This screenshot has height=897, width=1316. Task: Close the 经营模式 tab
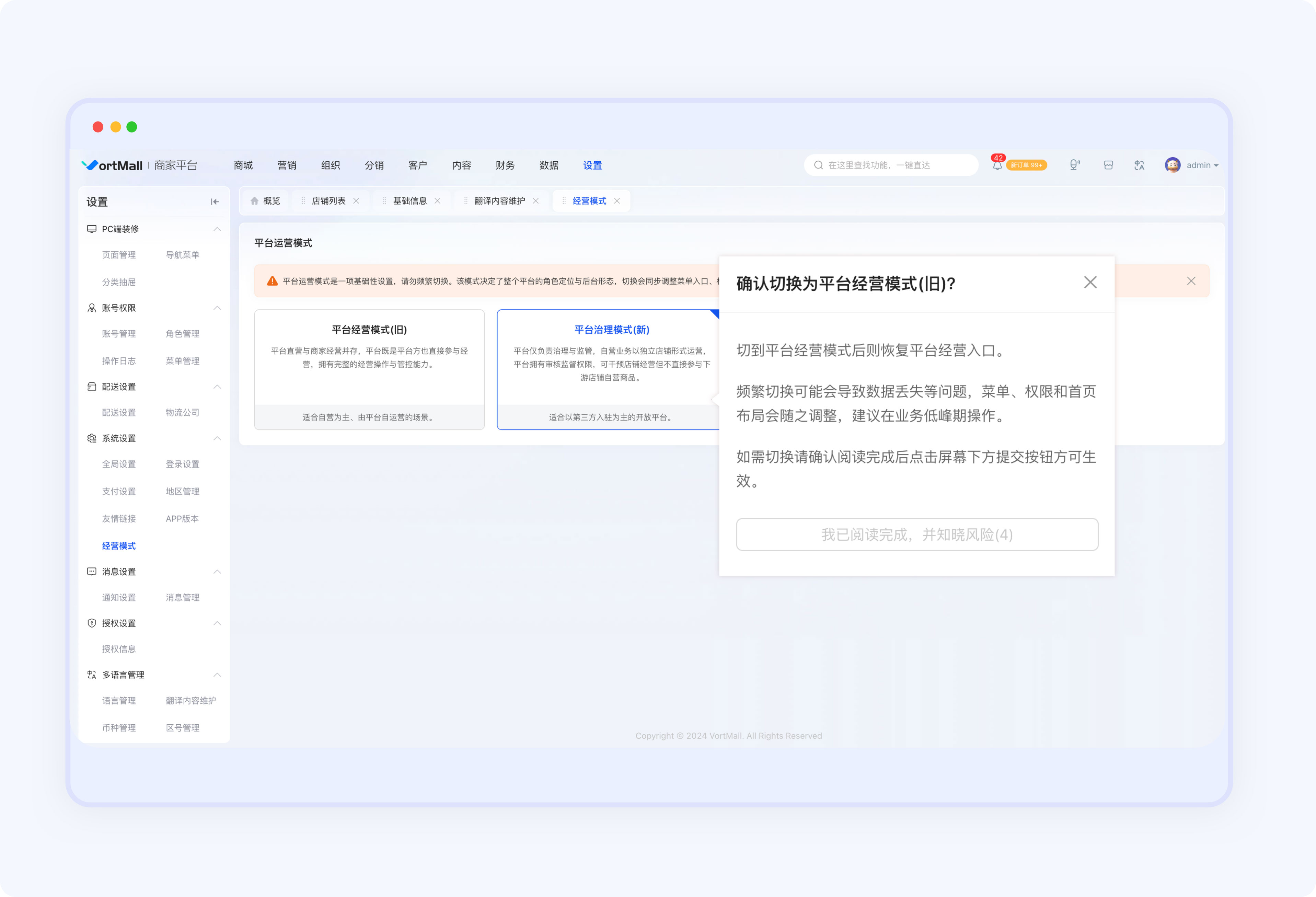click(x=617, y=201)
